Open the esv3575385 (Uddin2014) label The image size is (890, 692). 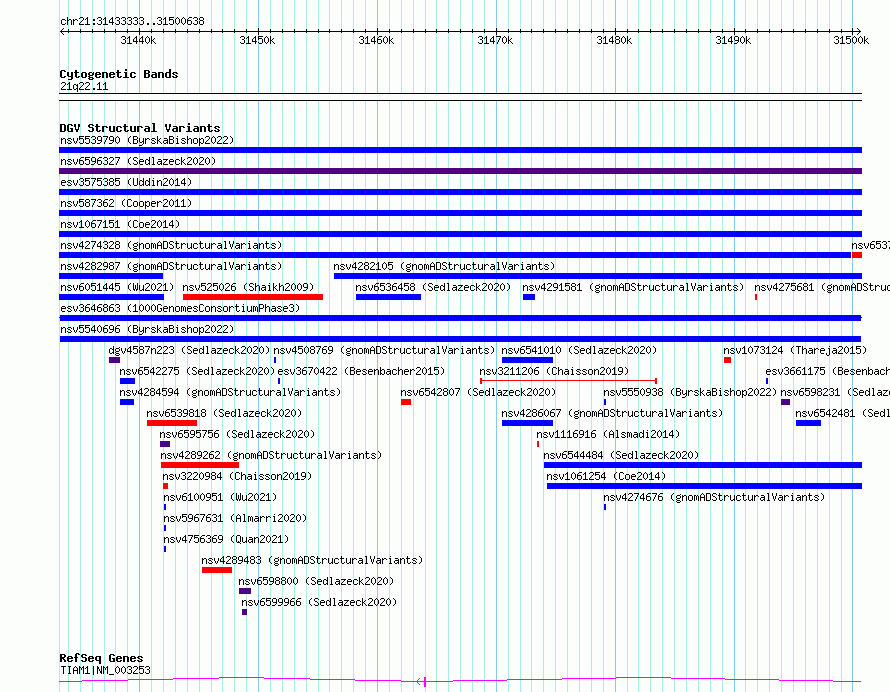[126, 182]
